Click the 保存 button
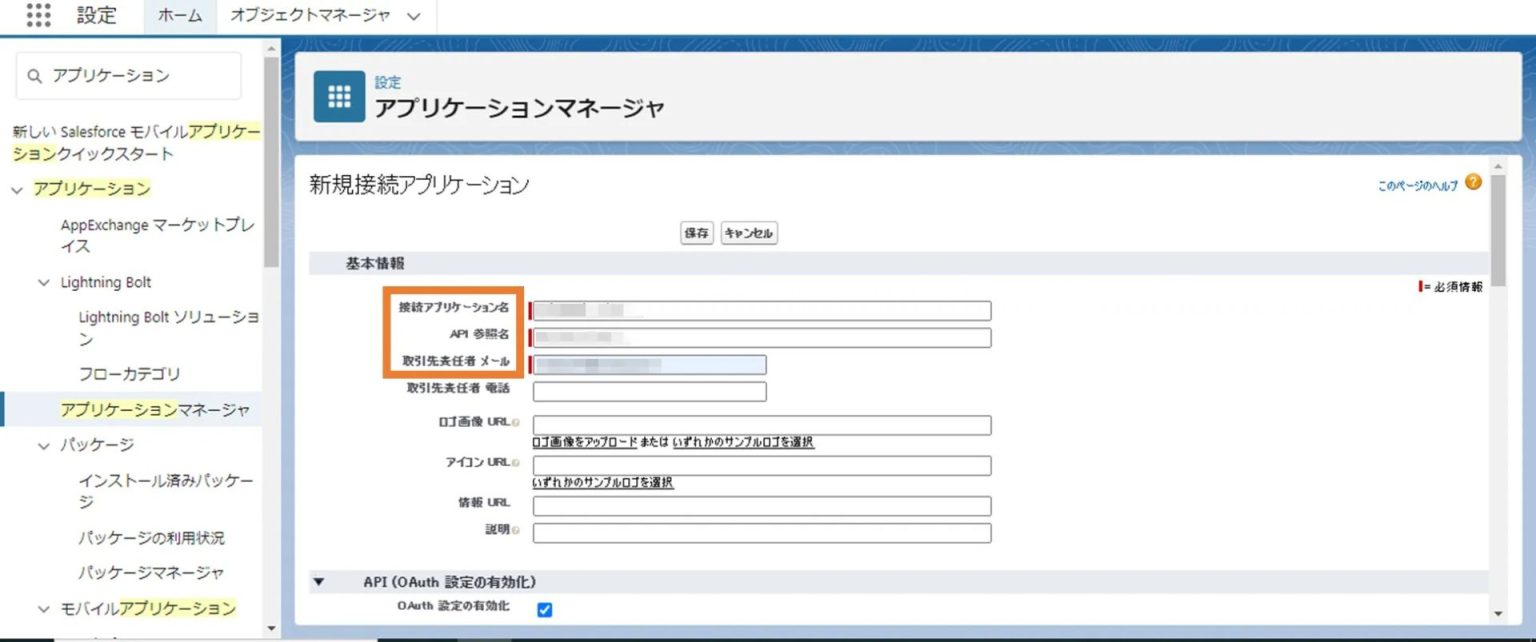Viewport: 1536px width, 642px height. point(696,232)
